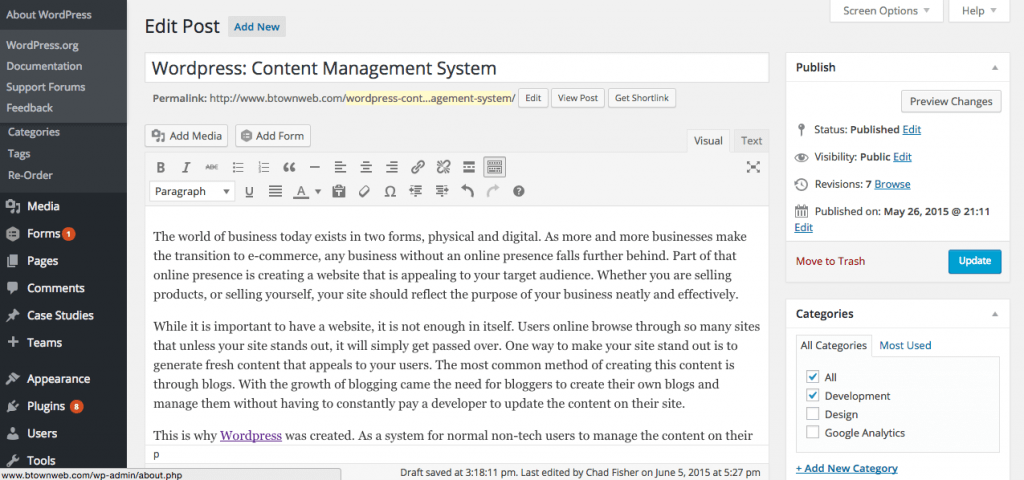
Task: Insert Read More tag
Action: 469,168
